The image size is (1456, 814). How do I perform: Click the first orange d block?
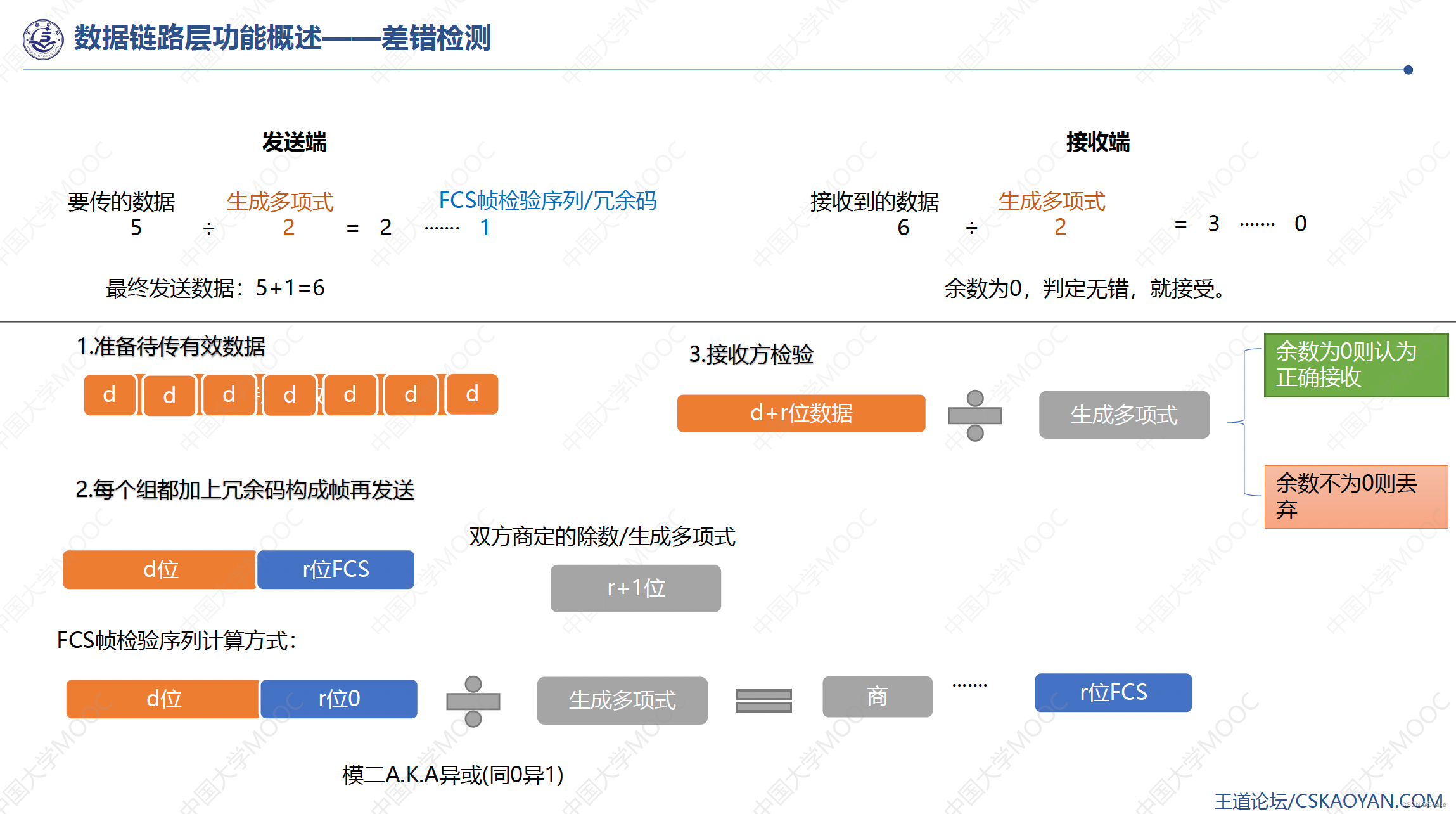click(110, 395)
